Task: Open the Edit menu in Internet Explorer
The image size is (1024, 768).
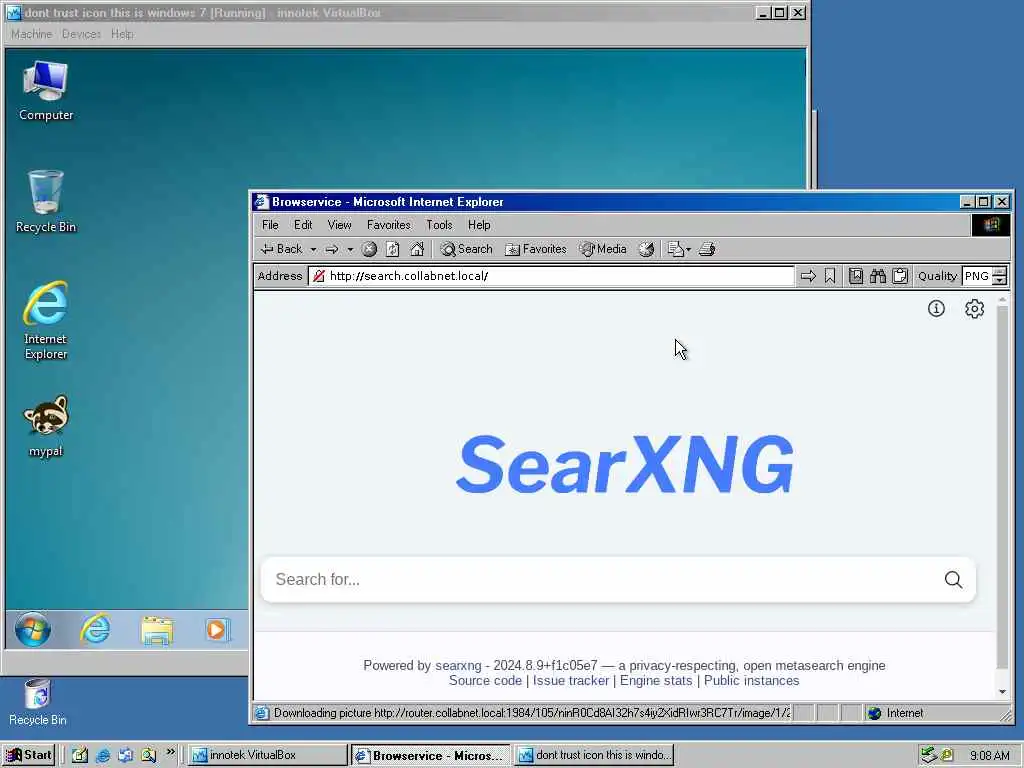Action: tap(303, 225)
